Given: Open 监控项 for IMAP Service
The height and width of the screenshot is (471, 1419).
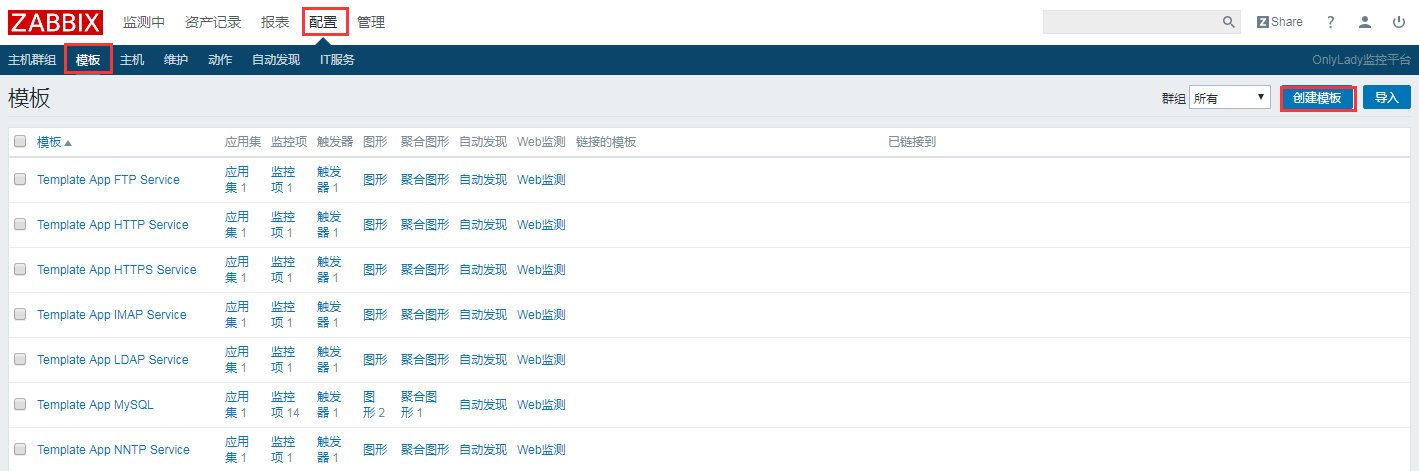Looking at the screenshot, I should point(283,315).
